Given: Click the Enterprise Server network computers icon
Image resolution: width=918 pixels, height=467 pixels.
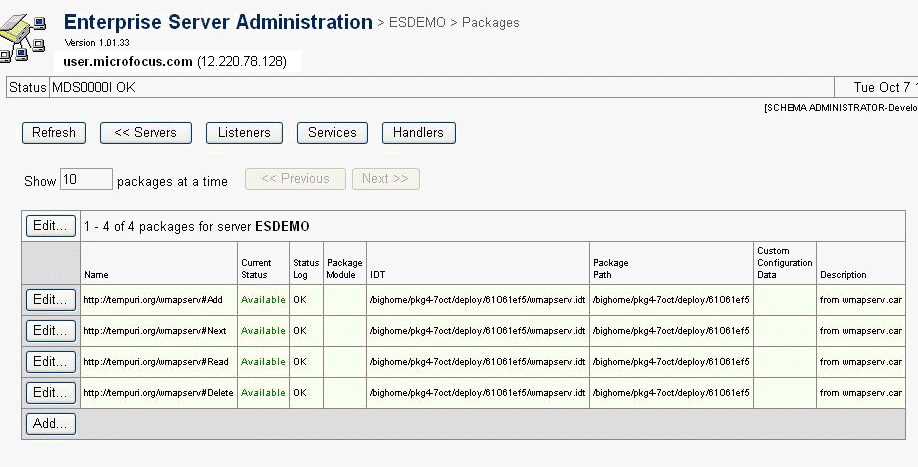Looking at the screenshot, I should click(25, 37).
